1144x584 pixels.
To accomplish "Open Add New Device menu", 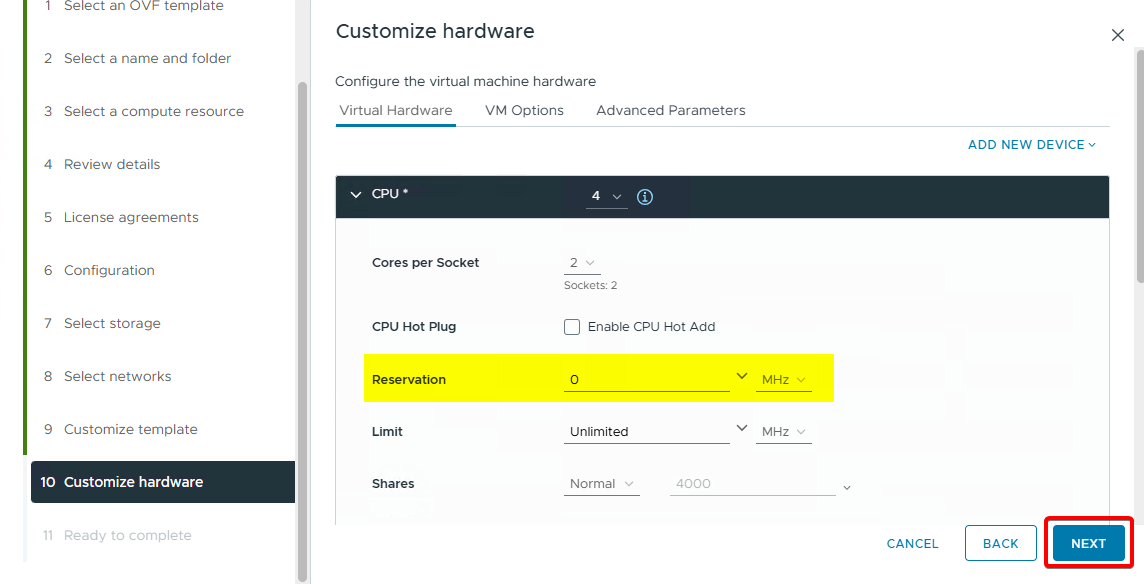I will point(1031,145).
